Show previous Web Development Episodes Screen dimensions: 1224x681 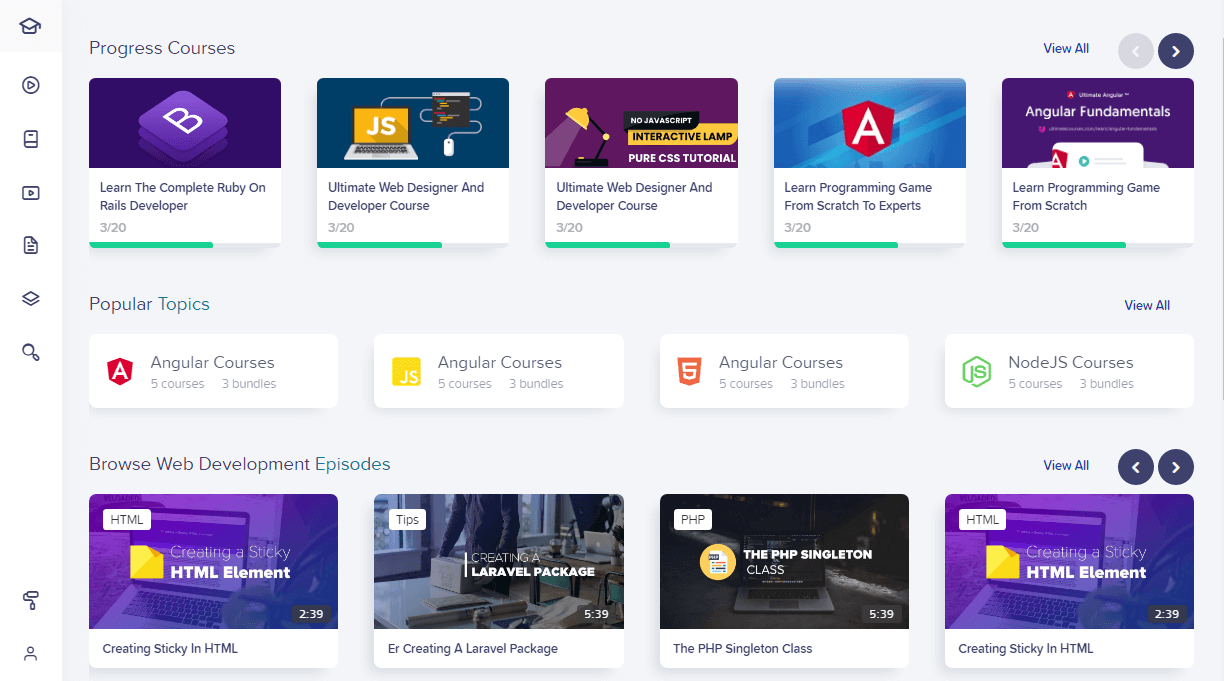[x=1135, y=467]
